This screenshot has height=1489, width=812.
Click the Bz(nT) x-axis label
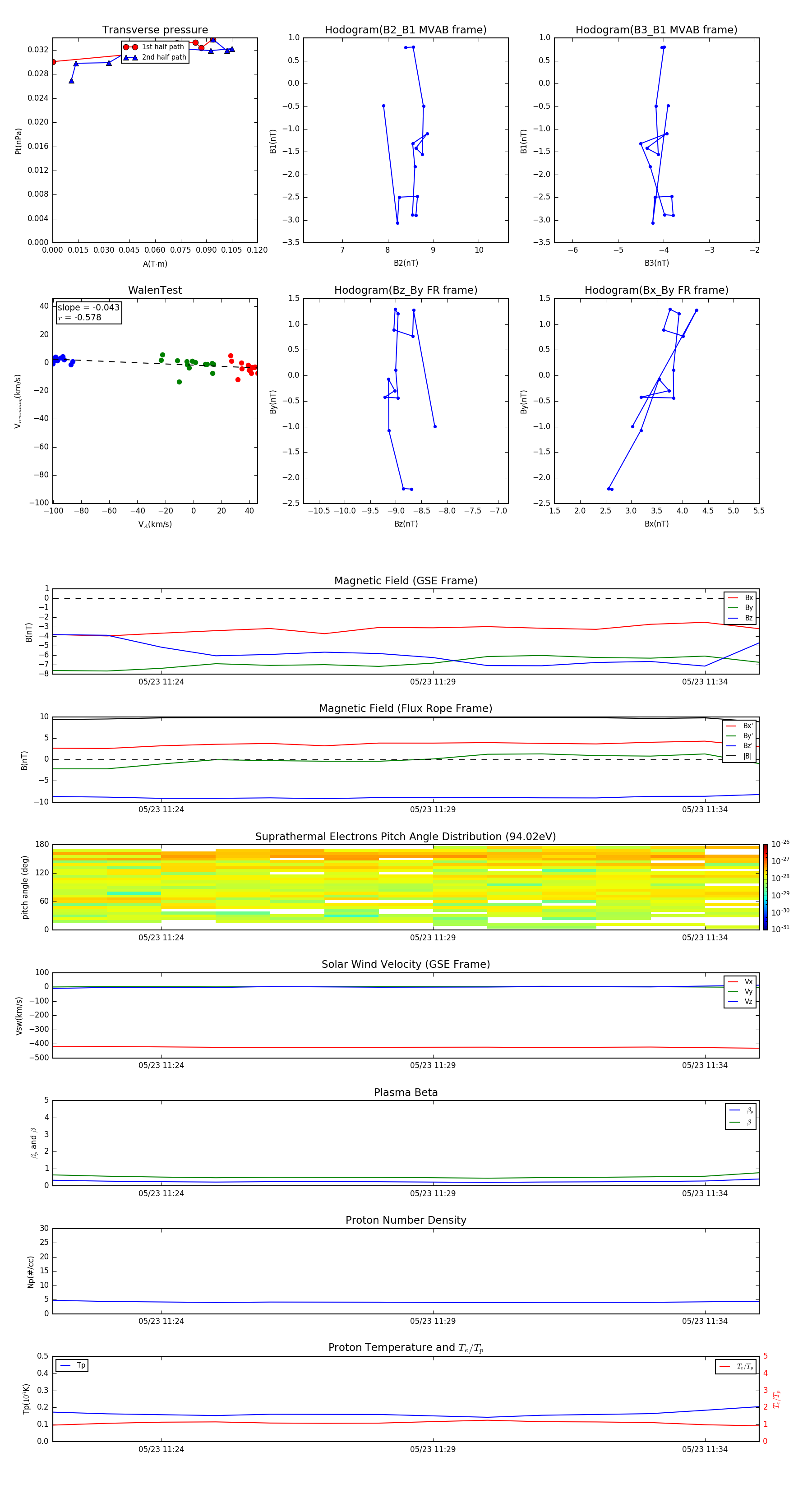[406, 524]
